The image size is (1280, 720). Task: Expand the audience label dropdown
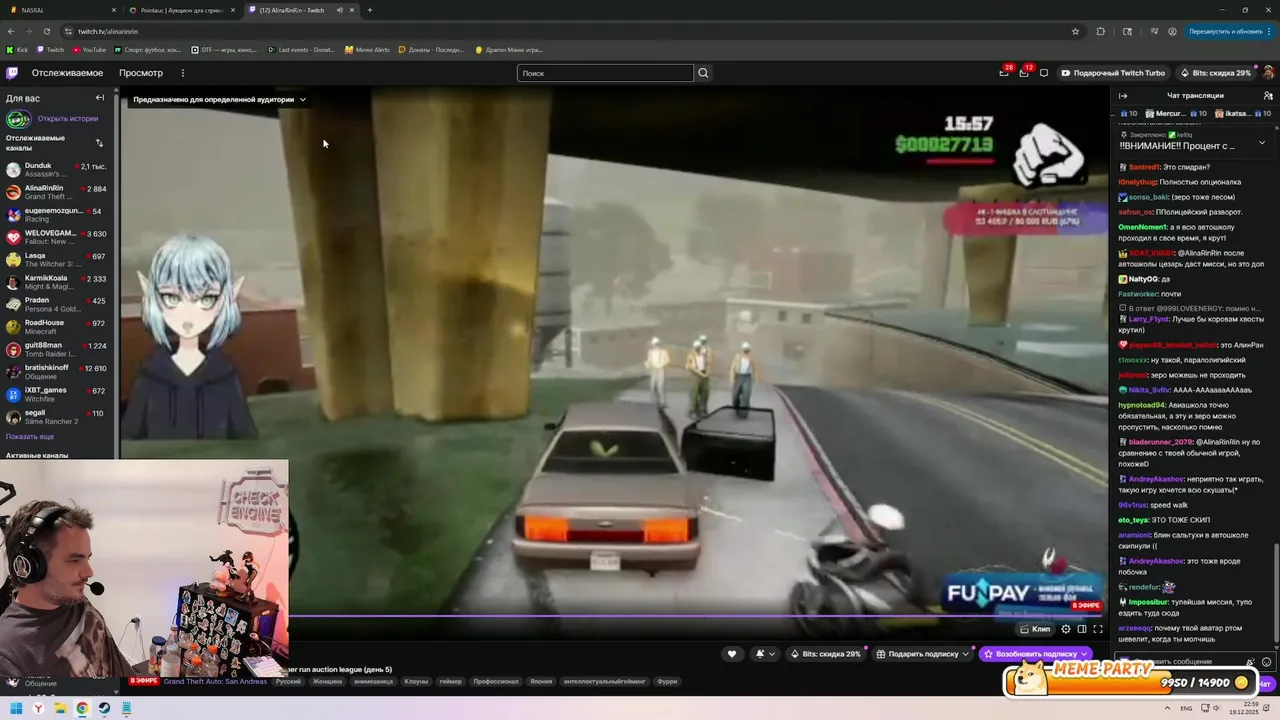point(303,99)
